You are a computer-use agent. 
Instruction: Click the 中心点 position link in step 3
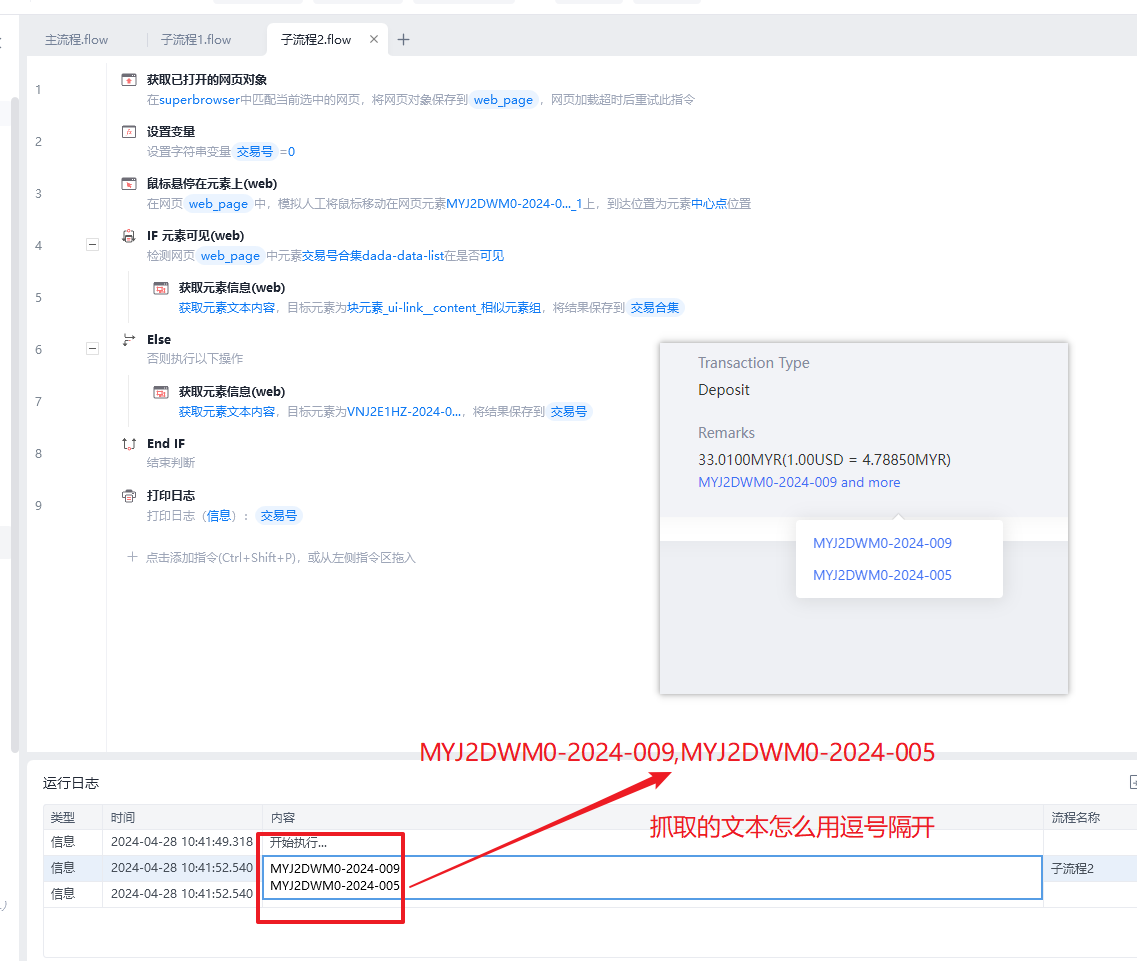[709, 204]
